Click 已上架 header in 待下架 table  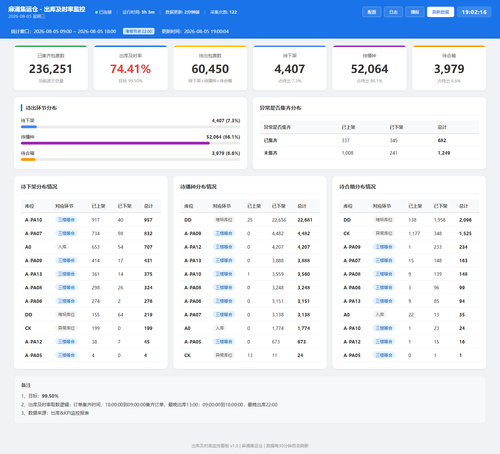[99, 206]
